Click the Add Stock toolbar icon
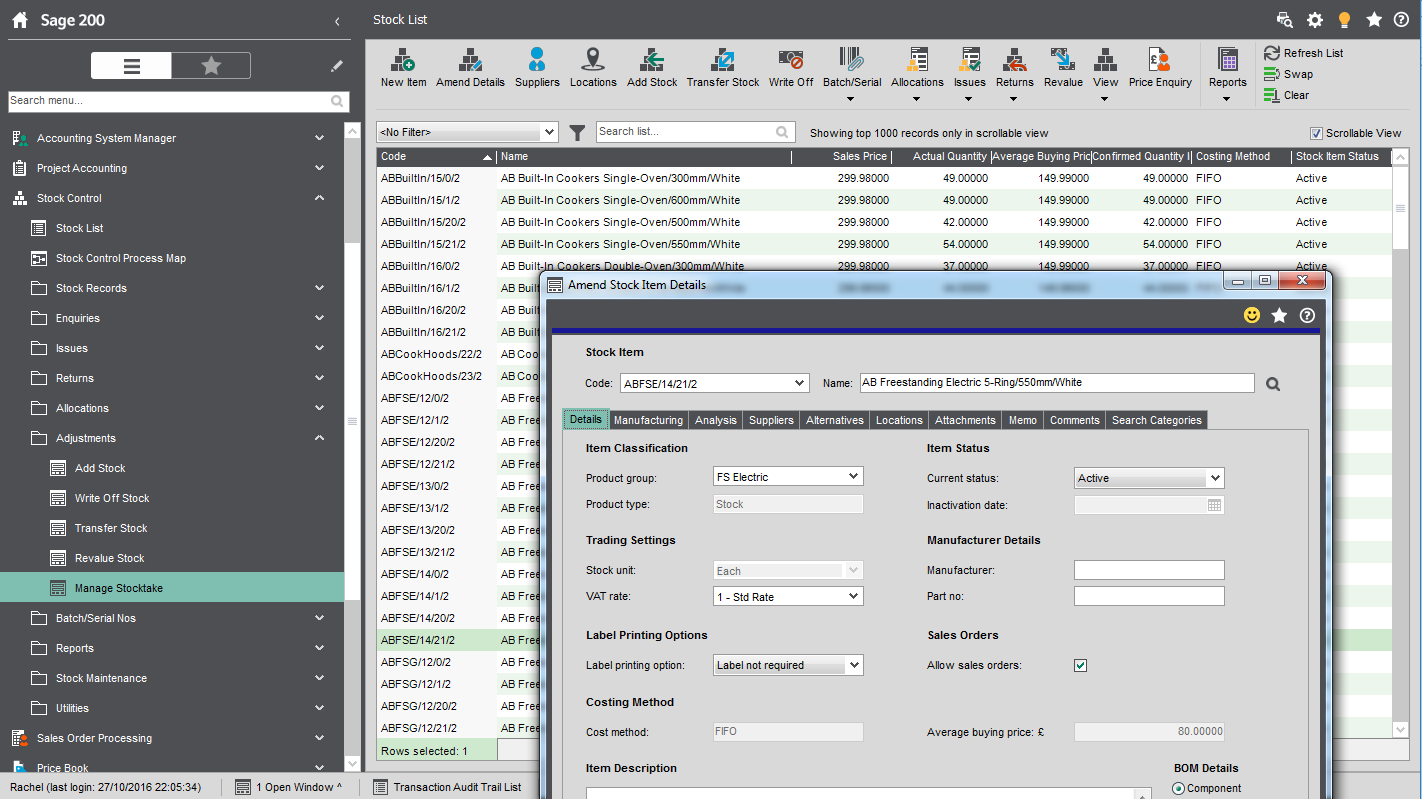 click(x=652, y=68)
